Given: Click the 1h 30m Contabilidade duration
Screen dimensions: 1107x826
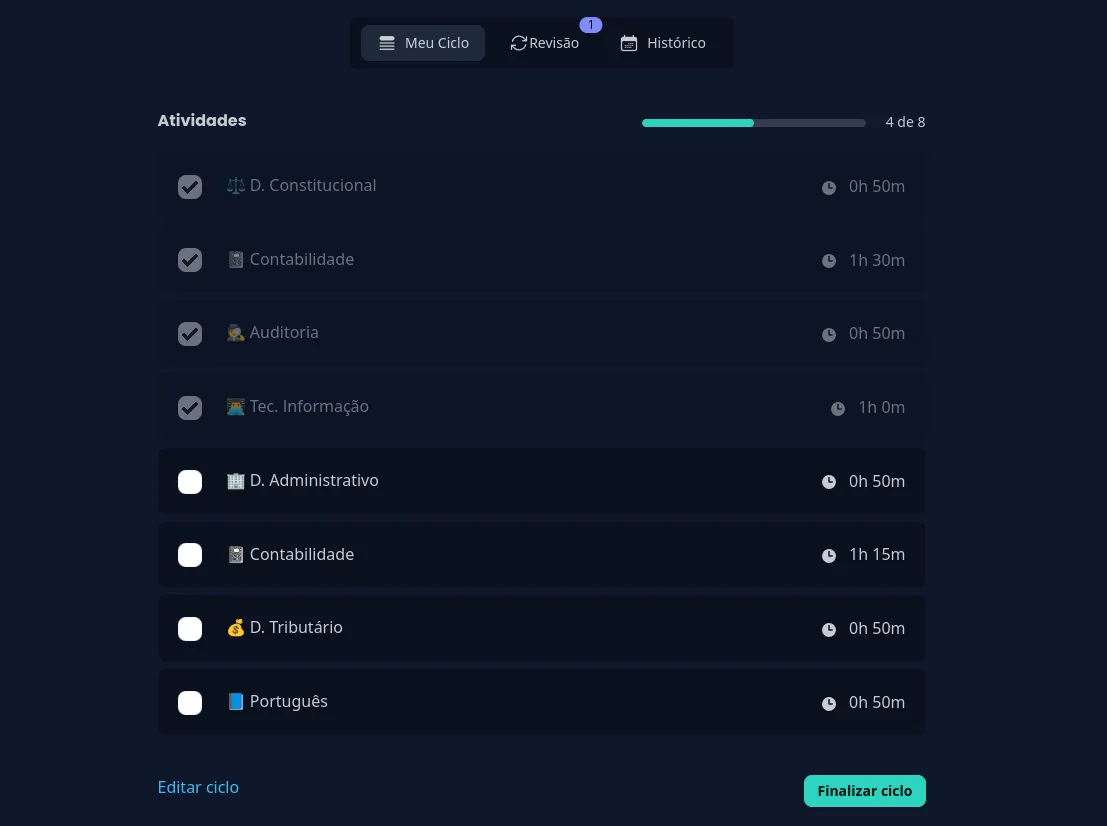Looking at the screenshot, I should (876, 260).
